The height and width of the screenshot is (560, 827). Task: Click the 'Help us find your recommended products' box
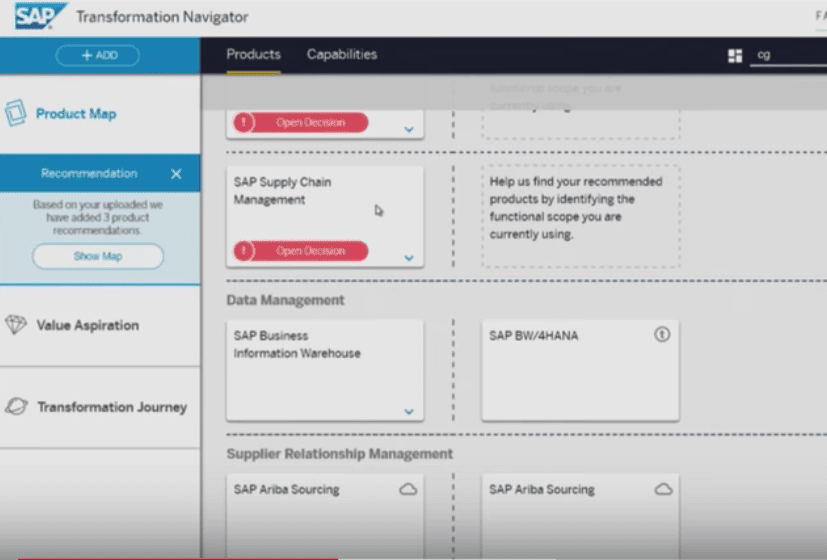[x=580, y=216]
